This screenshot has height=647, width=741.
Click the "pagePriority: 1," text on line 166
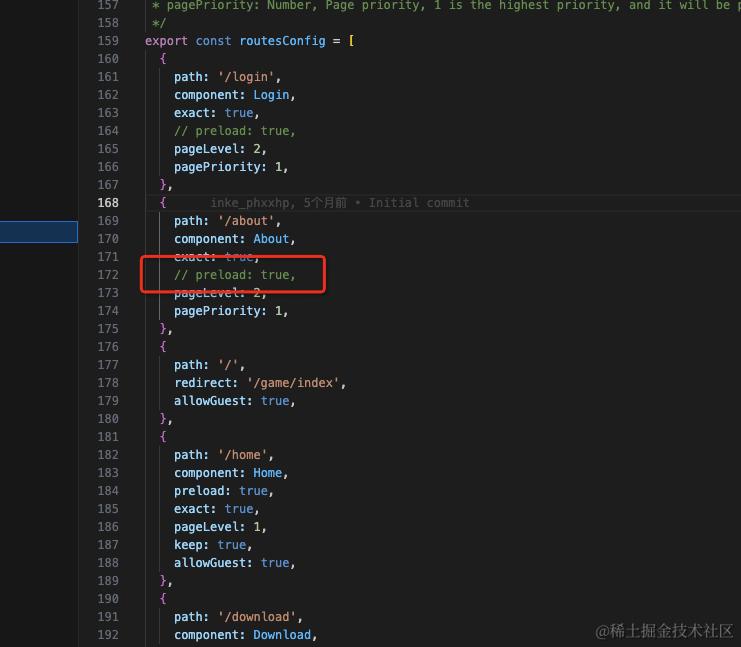coord(231,167)
